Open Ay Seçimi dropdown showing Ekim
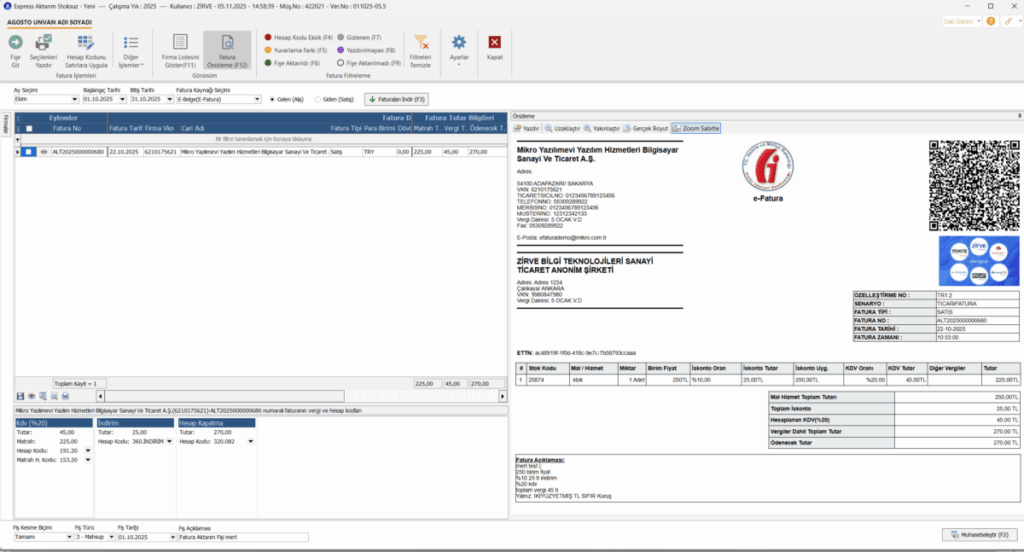This screenshot has height=552, width=1024. click(46, 99)
